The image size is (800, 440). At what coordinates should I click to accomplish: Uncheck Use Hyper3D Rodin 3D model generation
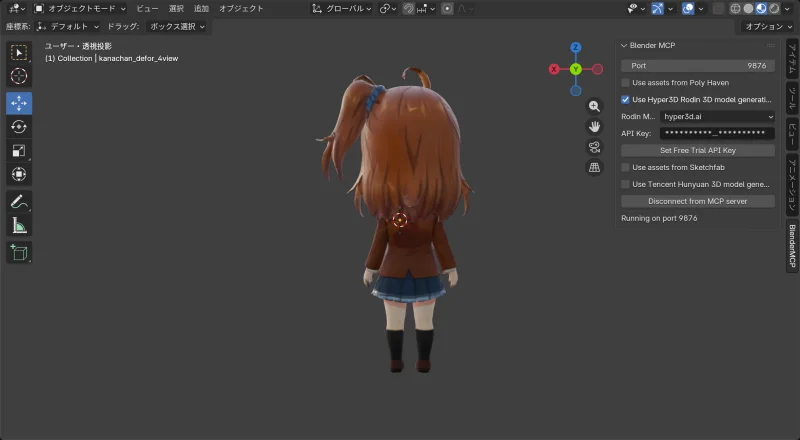626,100
